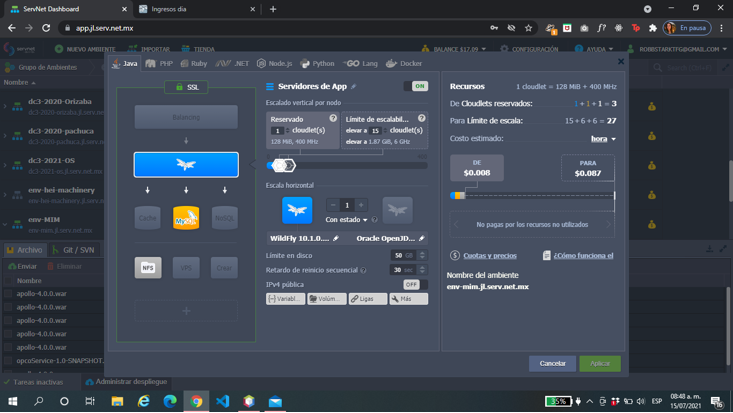
Task: Open Visual Studio Code from the taskbar
Action: tap(222, 401)
